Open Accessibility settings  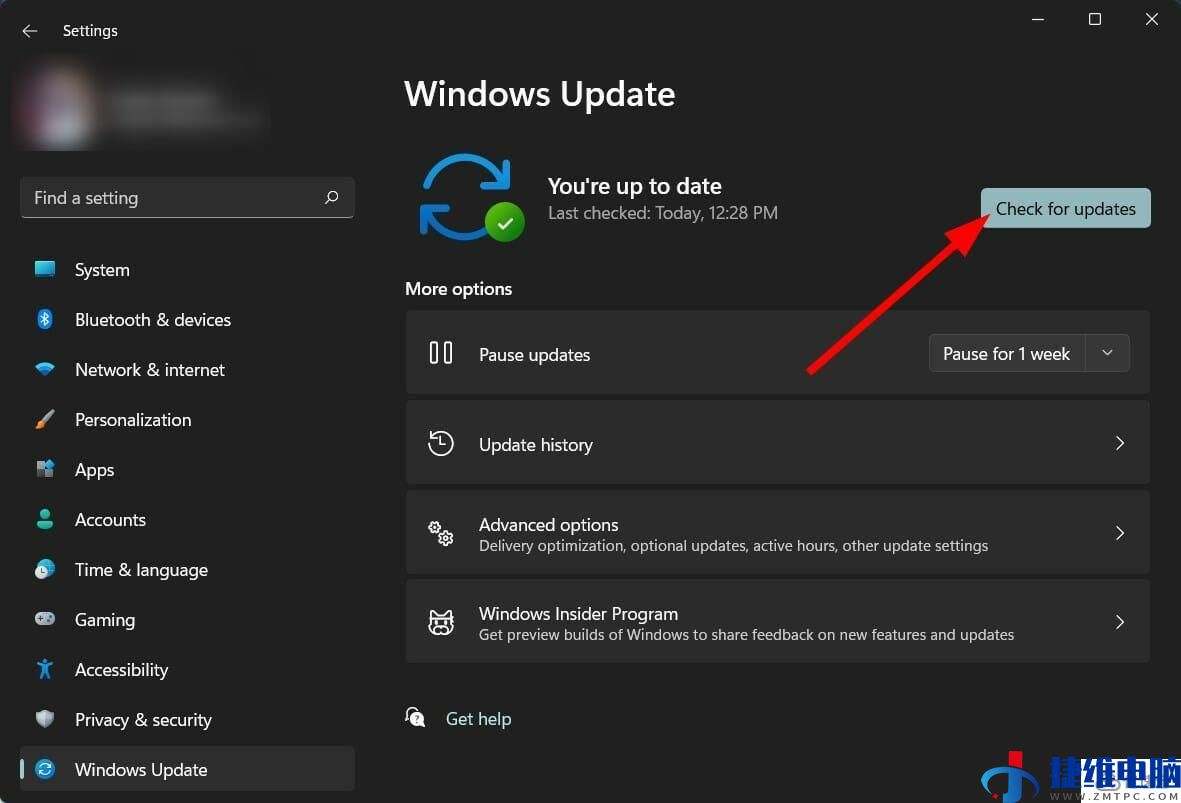coord(187,670)
